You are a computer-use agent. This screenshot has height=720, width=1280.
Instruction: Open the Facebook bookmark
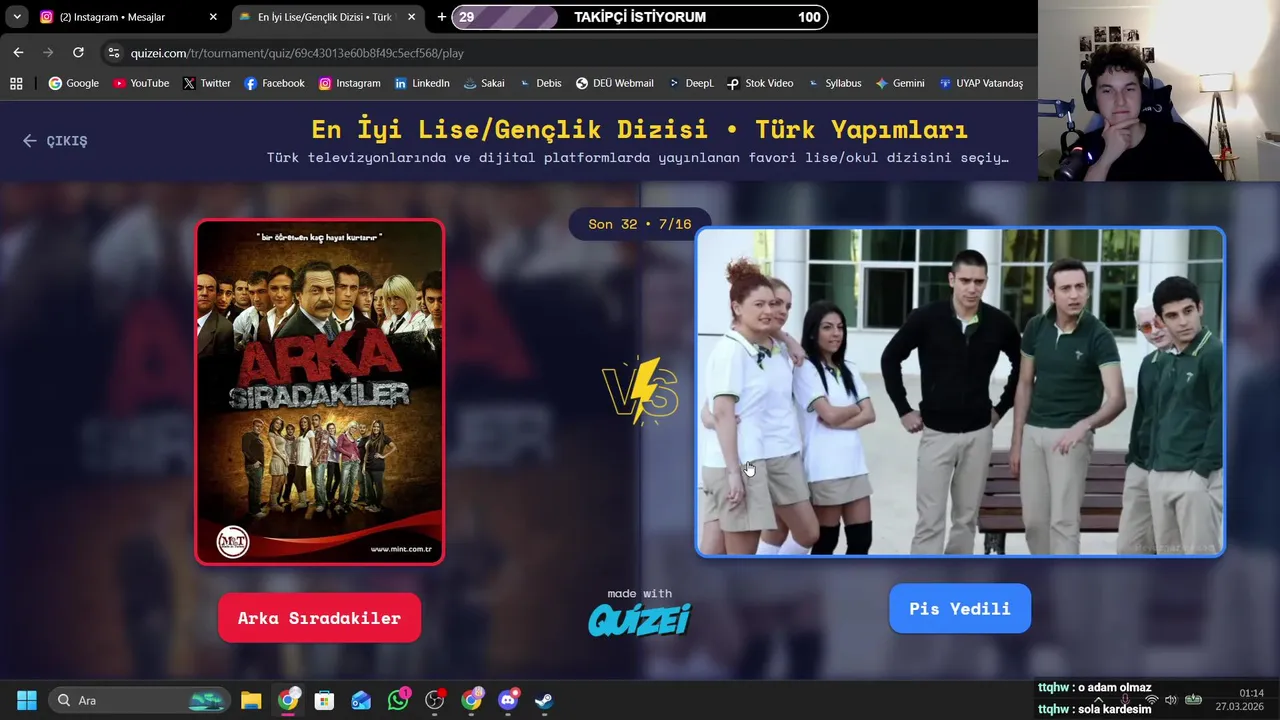pyautogui.click(x=274, y=84)
